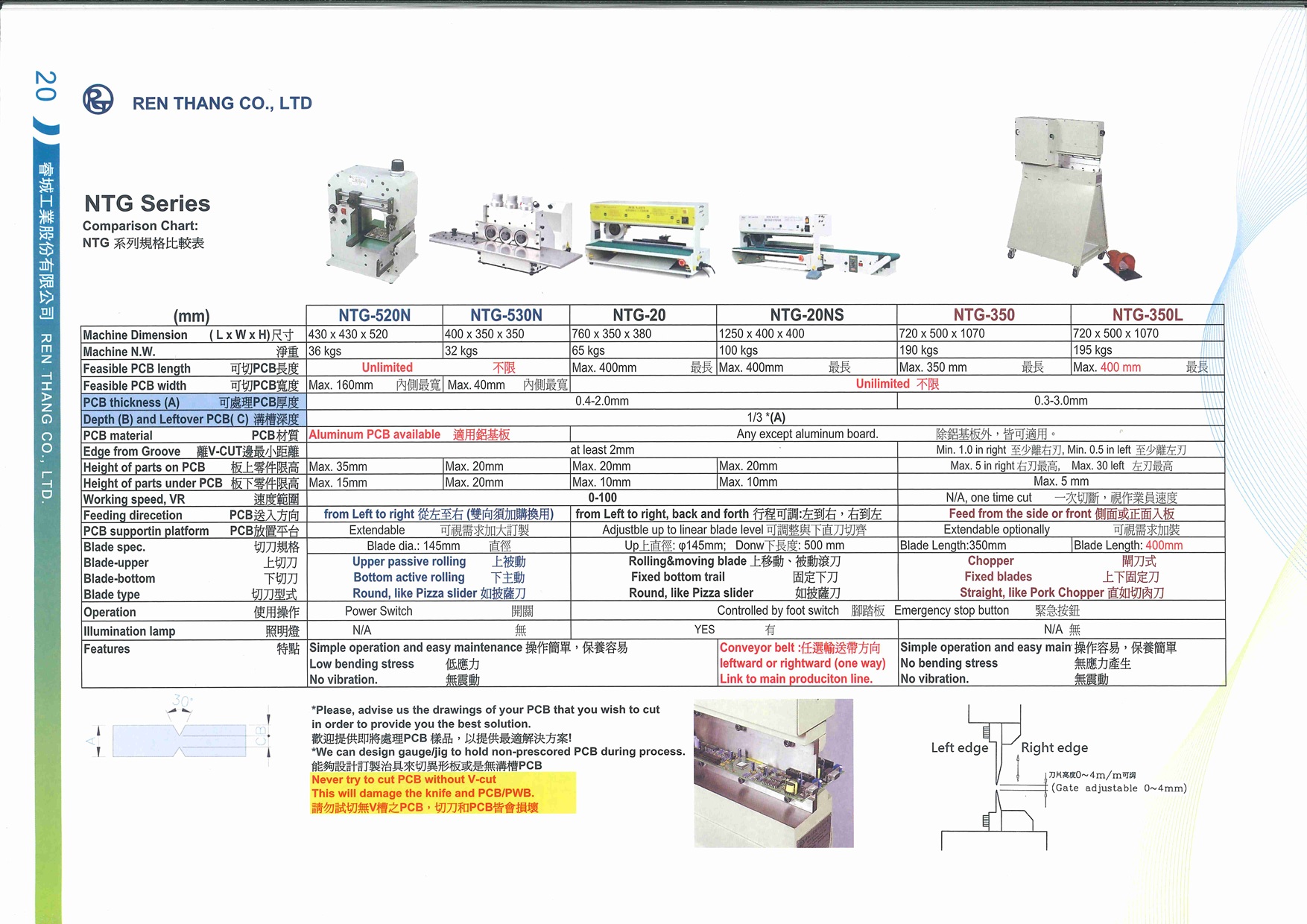Select the NTG-530N column header
Image resolution: width=1307 pixels, height=924 pixels.
(x=506, y=315)
